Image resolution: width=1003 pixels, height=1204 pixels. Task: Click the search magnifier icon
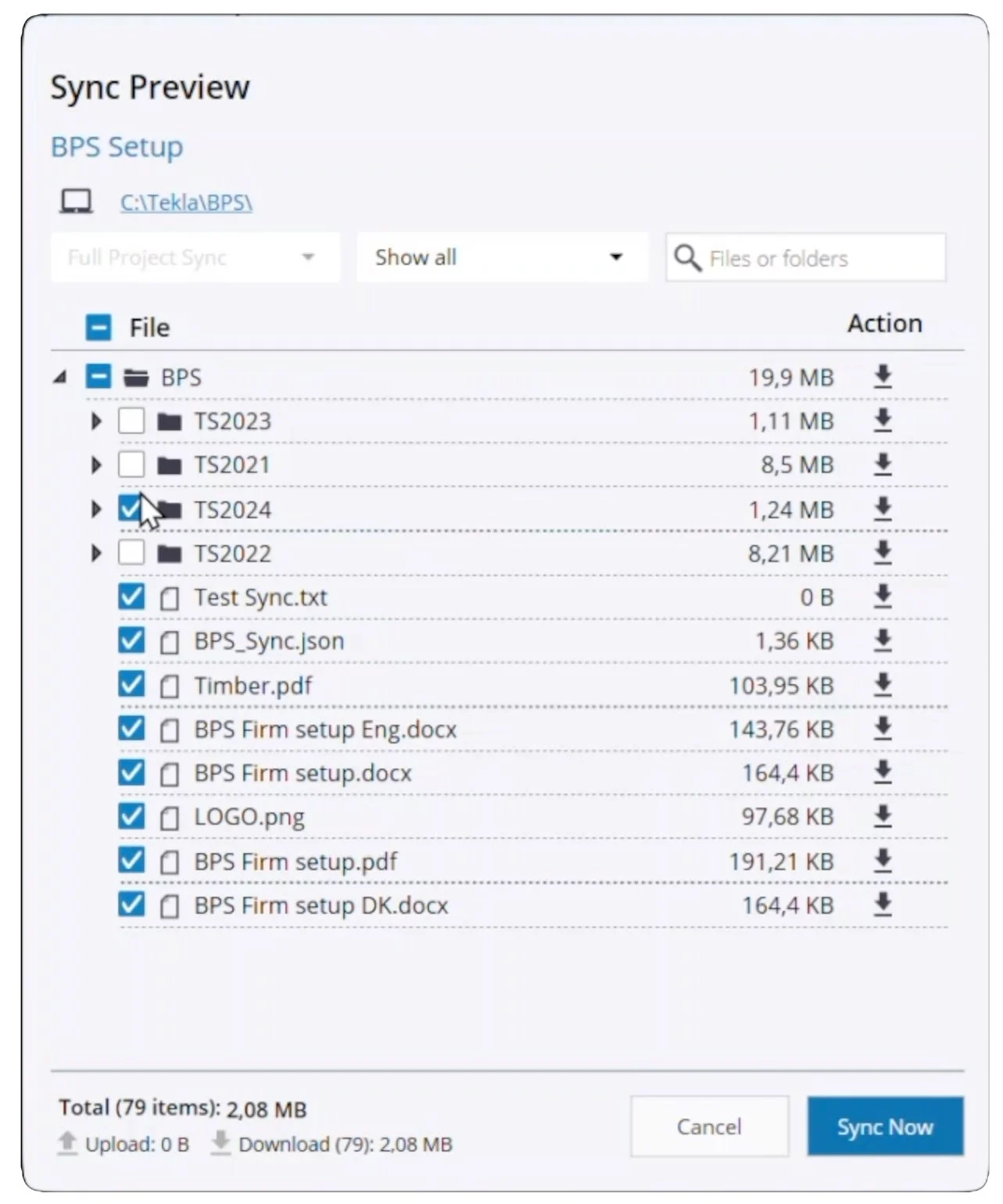coord(687,257)
